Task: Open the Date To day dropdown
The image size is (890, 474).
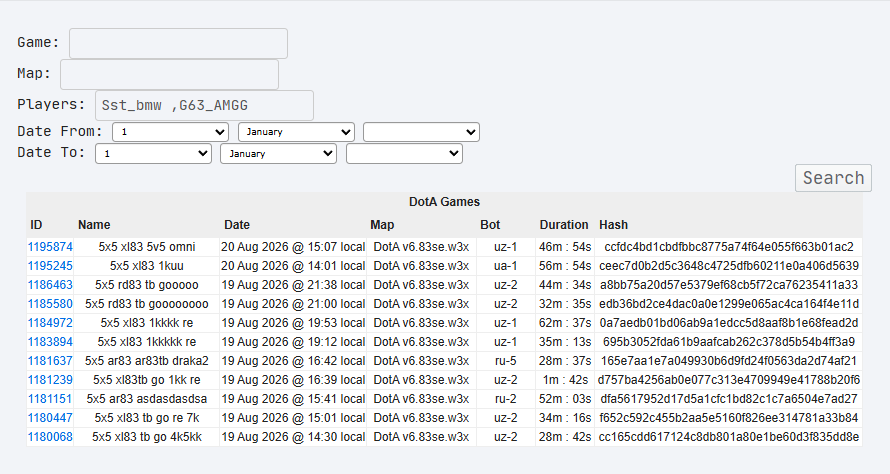Action: 153,153
